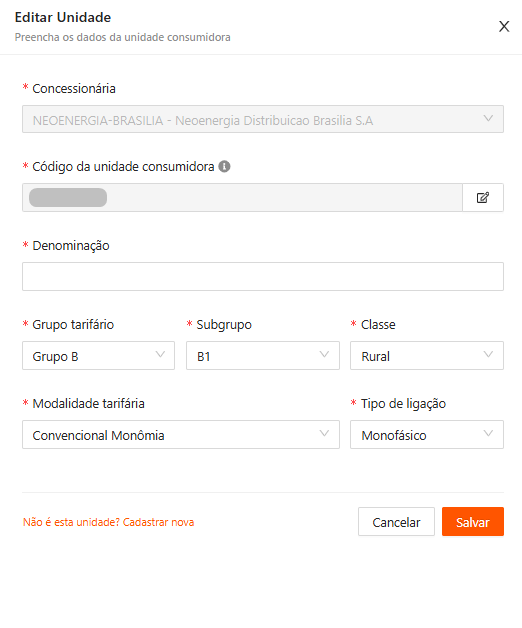Click the chevron in Modalidade tarifária field

(324, 433)
